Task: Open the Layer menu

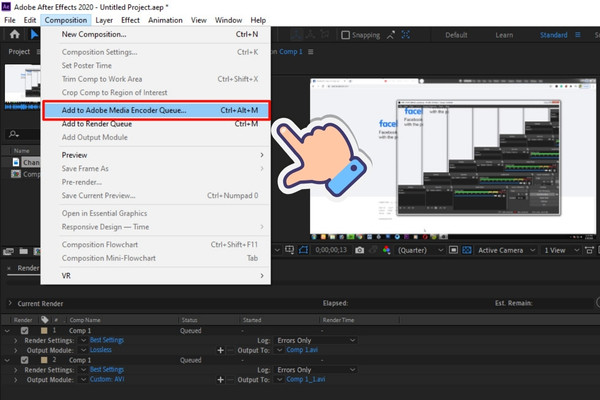Action: tap(104, 20)
